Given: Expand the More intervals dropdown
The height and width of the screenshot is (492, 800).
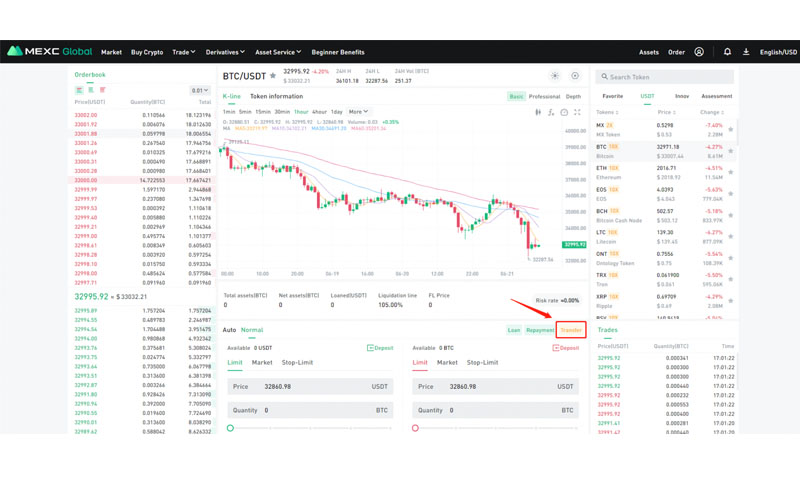Looking at the screenshot, I should coord(358,112).
